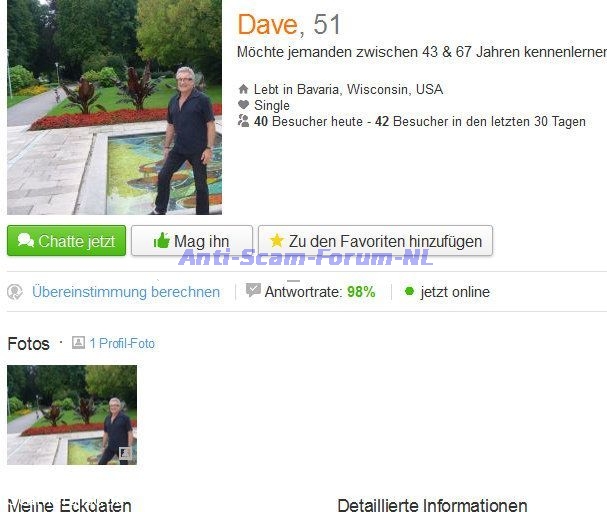Click the Detaillierte Informationen heading
This screenshot has height=512, width=607.
pyautogui.click(x=432, y=505)
